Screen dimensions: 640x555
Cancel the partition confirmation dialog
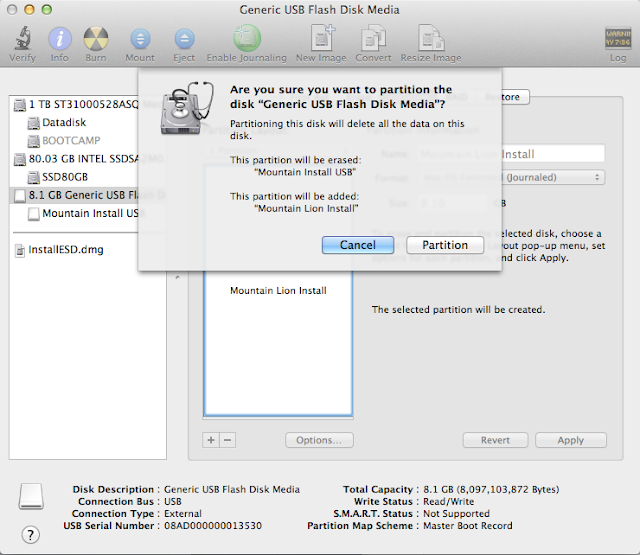(x=358, y=245)
